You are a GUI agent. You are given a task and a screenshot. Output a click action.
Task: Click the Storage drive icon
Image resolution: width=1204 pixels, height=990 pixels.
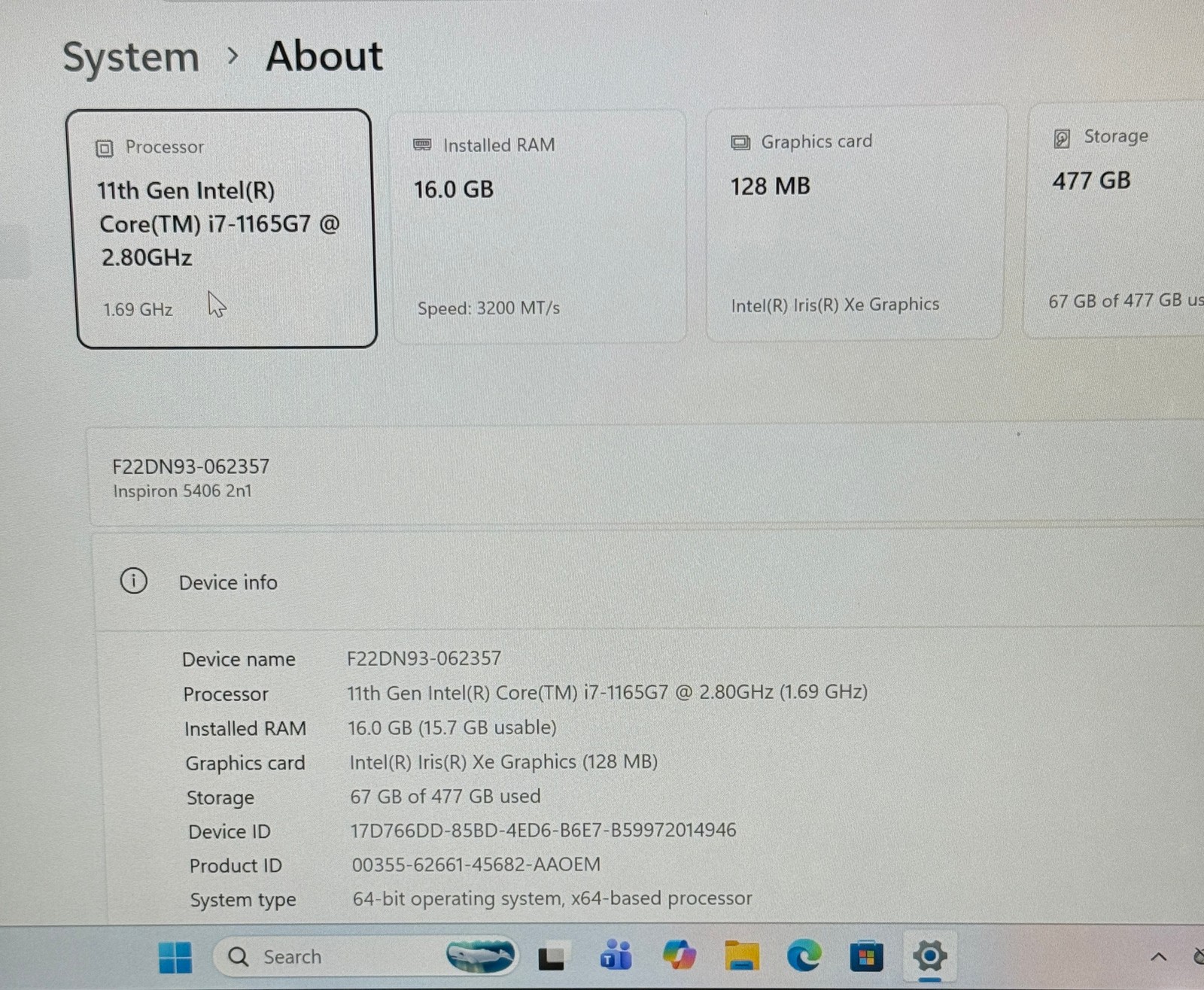pyautogui.click(x=1062, y=138)
